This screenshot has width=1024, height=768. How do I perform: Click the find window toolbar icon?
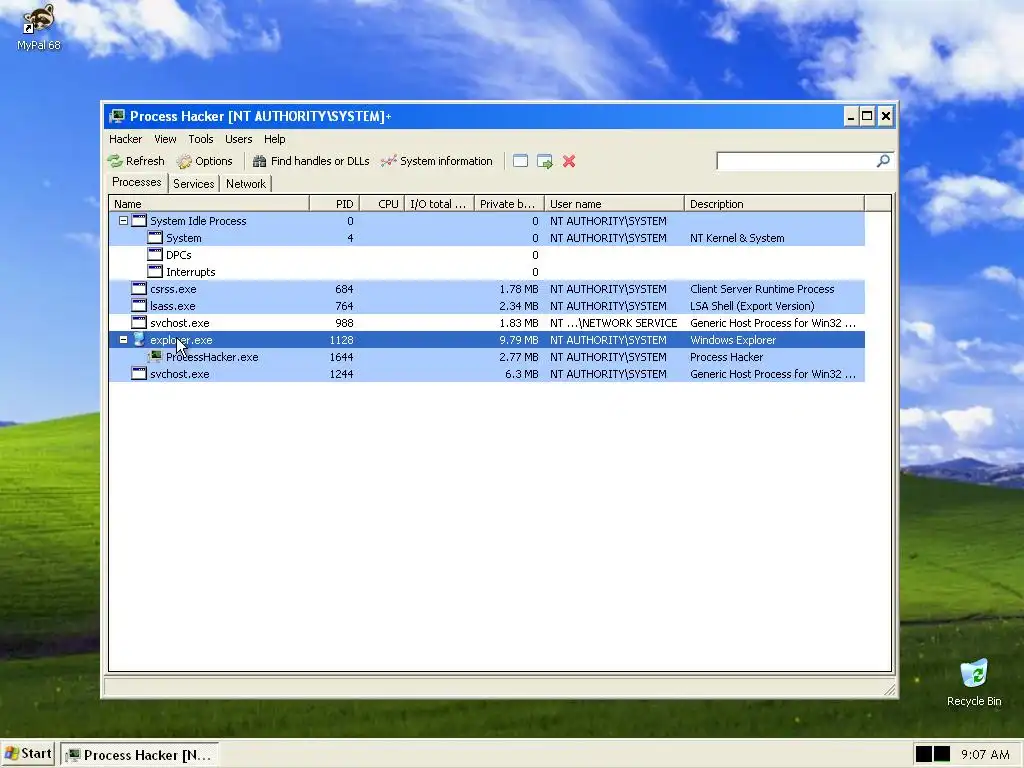tap(520, 161)
